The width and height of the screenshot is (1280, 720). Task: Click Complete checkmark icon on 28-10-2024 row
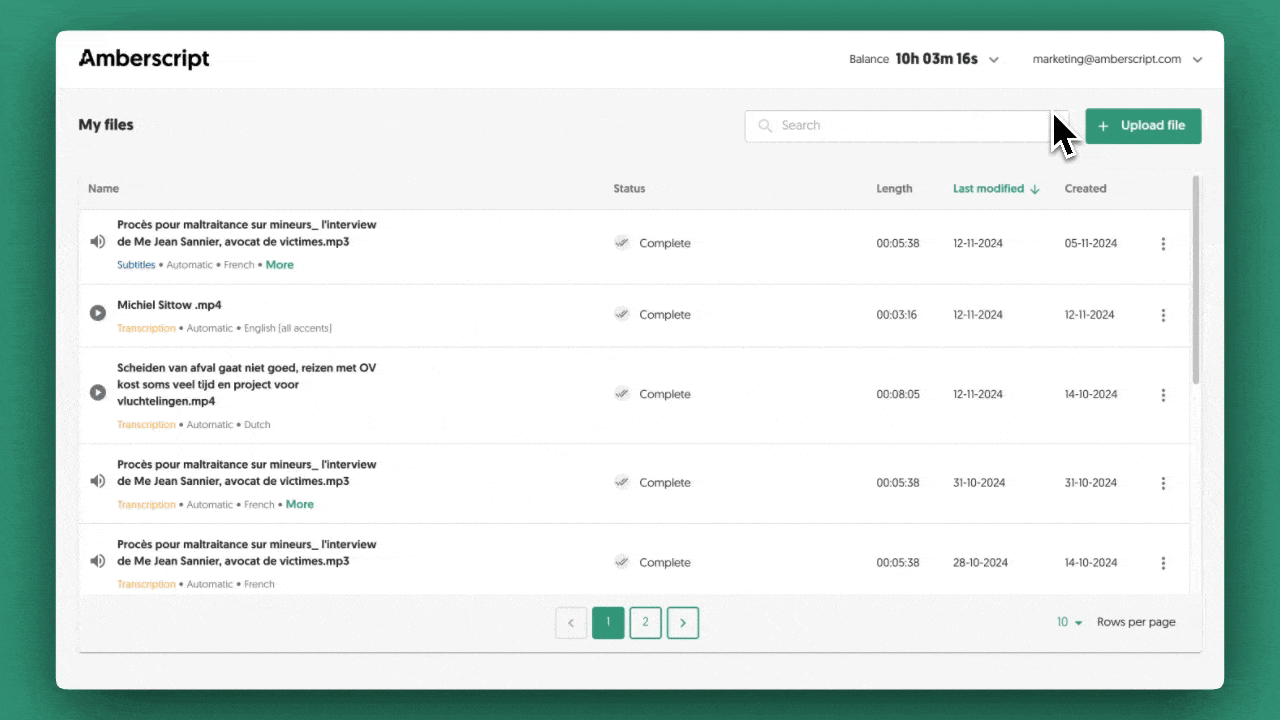(622, 562)
